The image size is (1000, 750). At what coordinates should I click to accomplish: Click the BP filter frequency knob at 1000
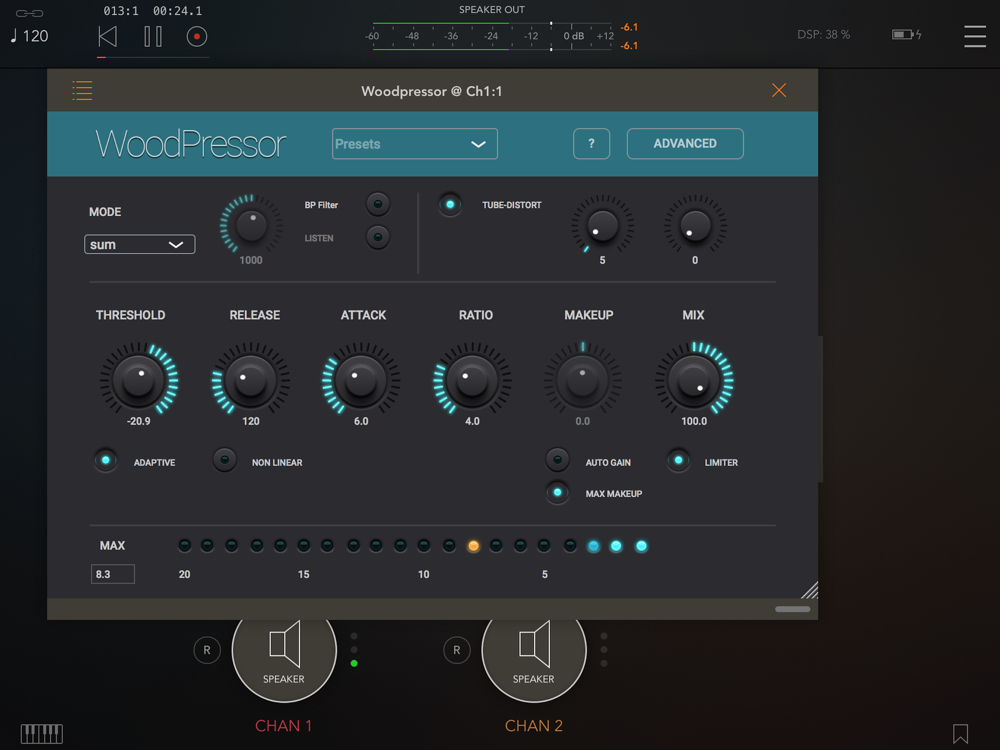click(251, 225)
